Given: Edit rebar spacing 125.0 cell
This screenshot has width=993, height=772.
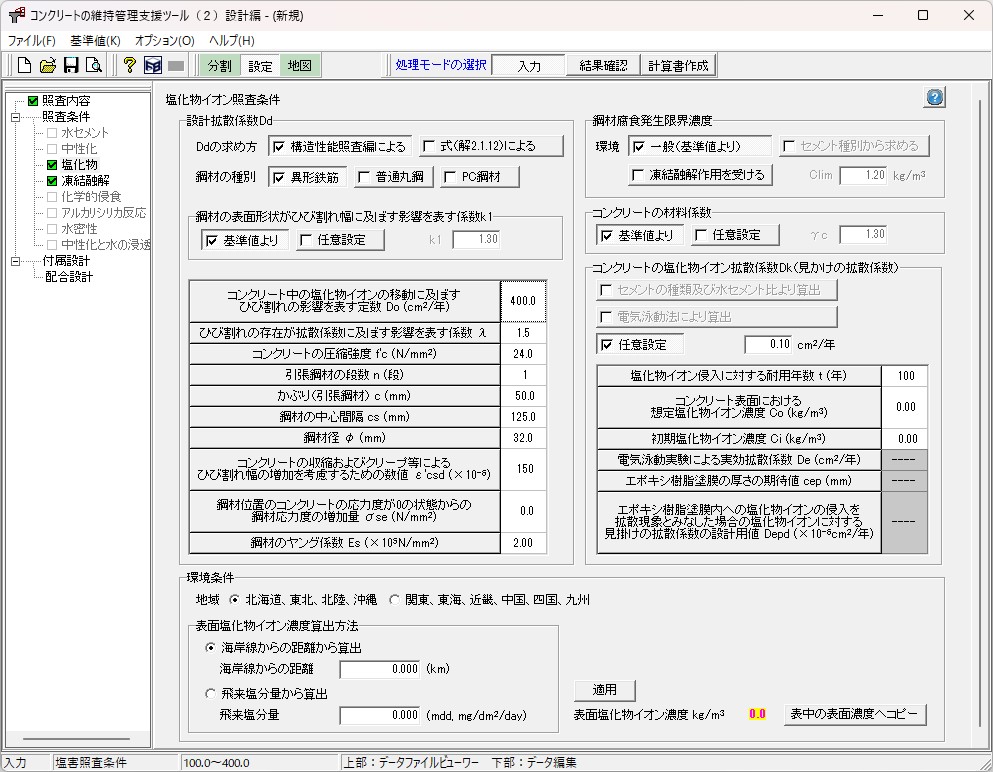Looking at the screenshot, I should coord(523,417).
